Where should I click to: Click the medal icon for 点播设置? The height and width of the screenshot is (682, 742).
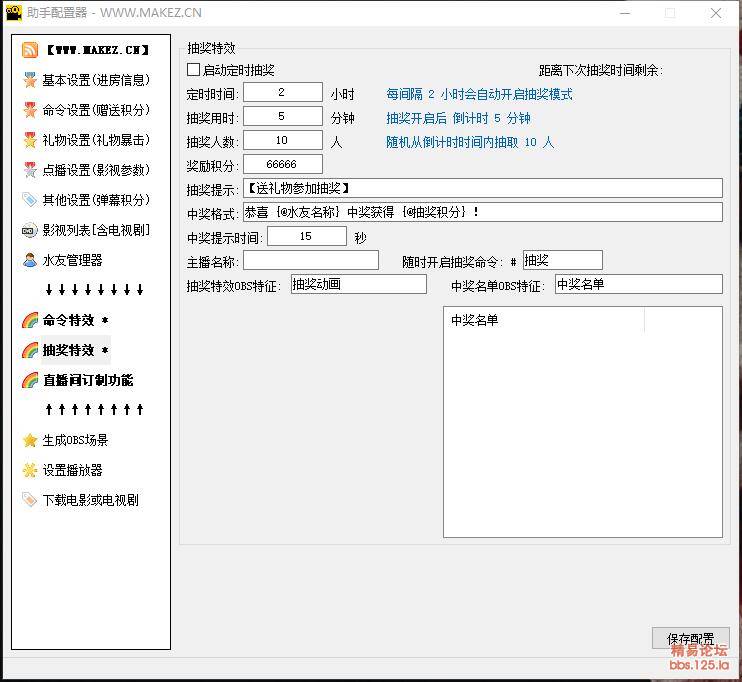pyautogui.click(x=30, y=170)
